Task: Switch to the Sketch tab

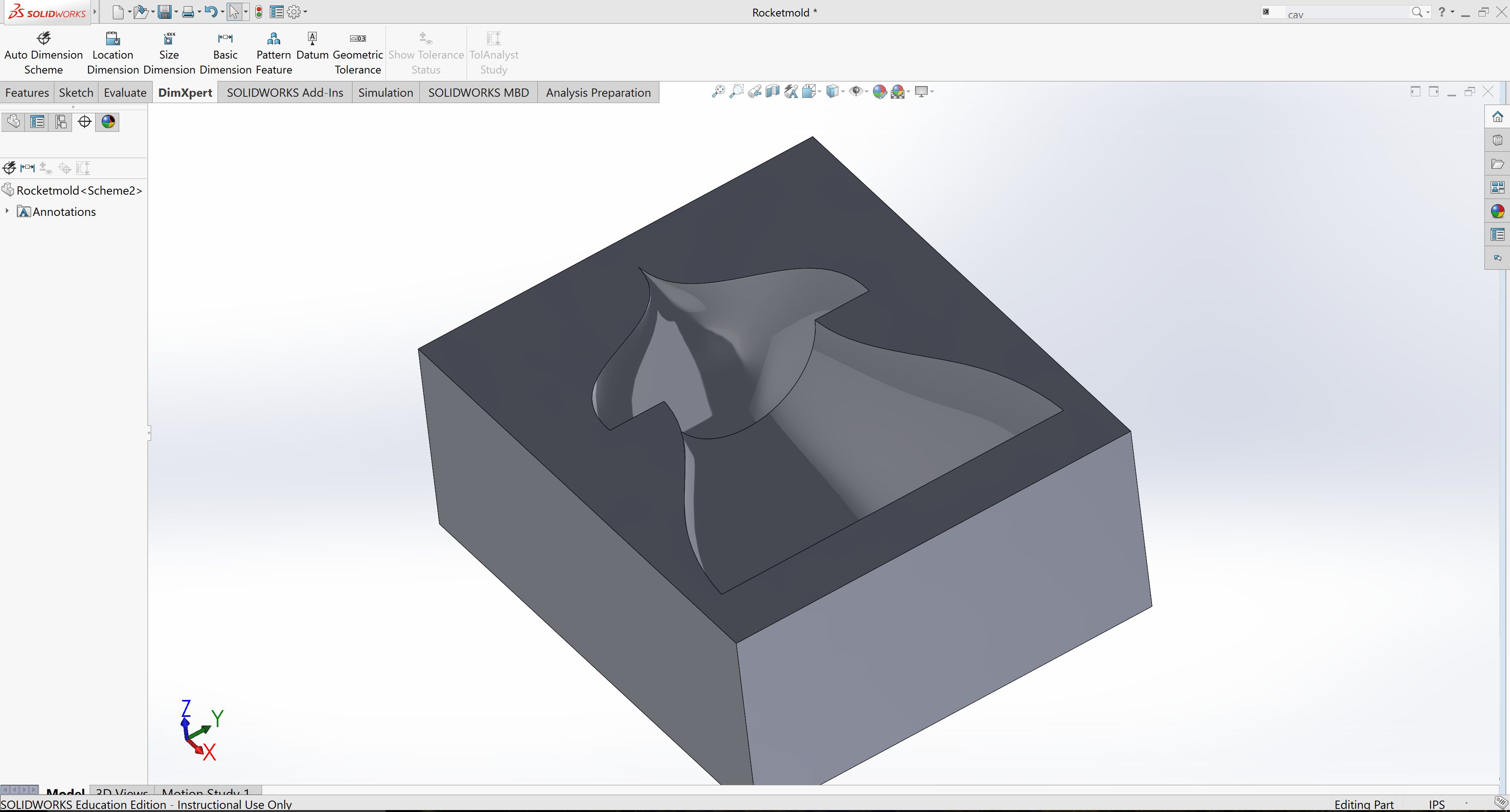Action: pos(76,92)
